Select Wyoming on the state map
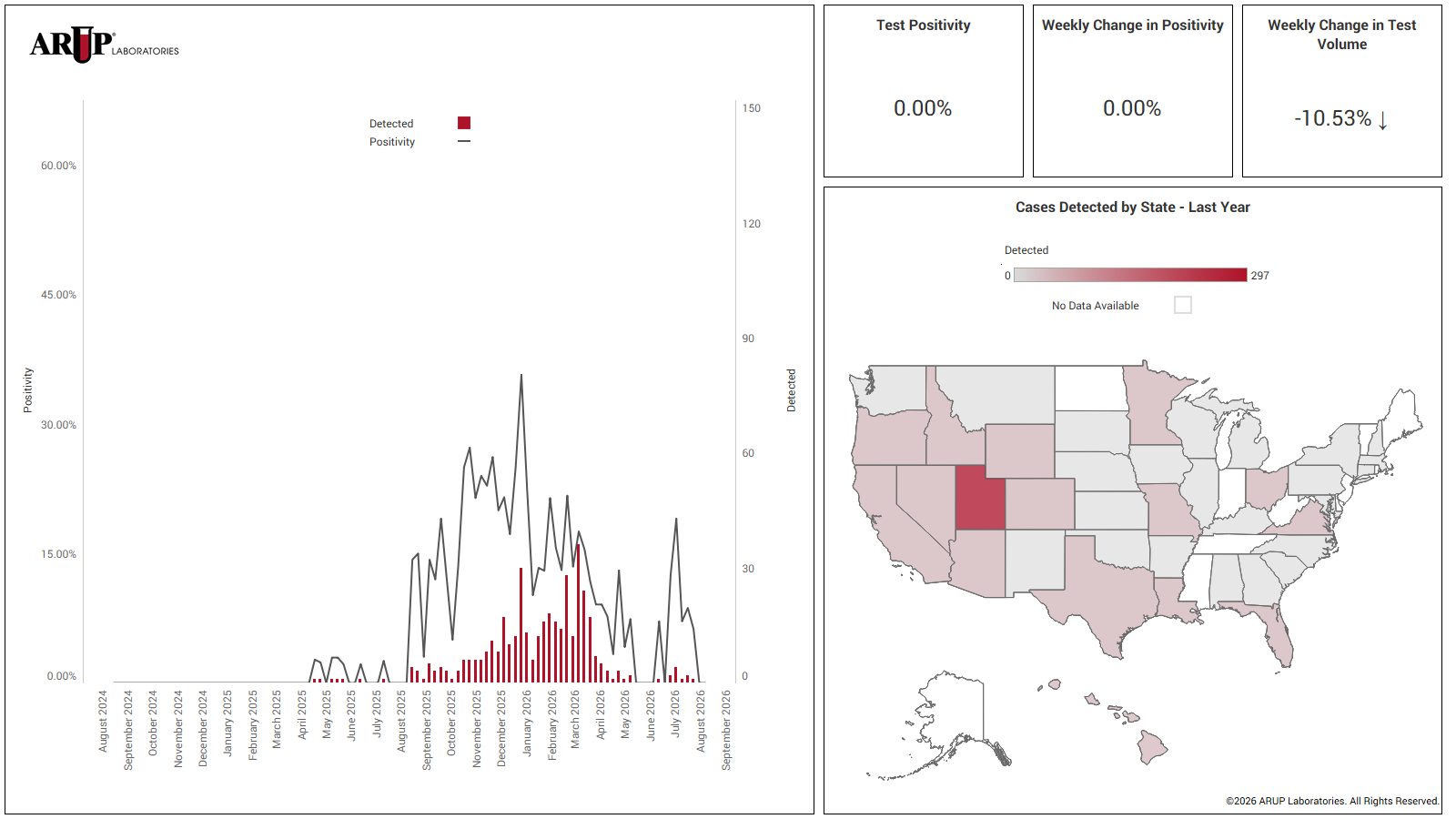The height and width of the screenshot is (819, 1456). (1020, 451)
